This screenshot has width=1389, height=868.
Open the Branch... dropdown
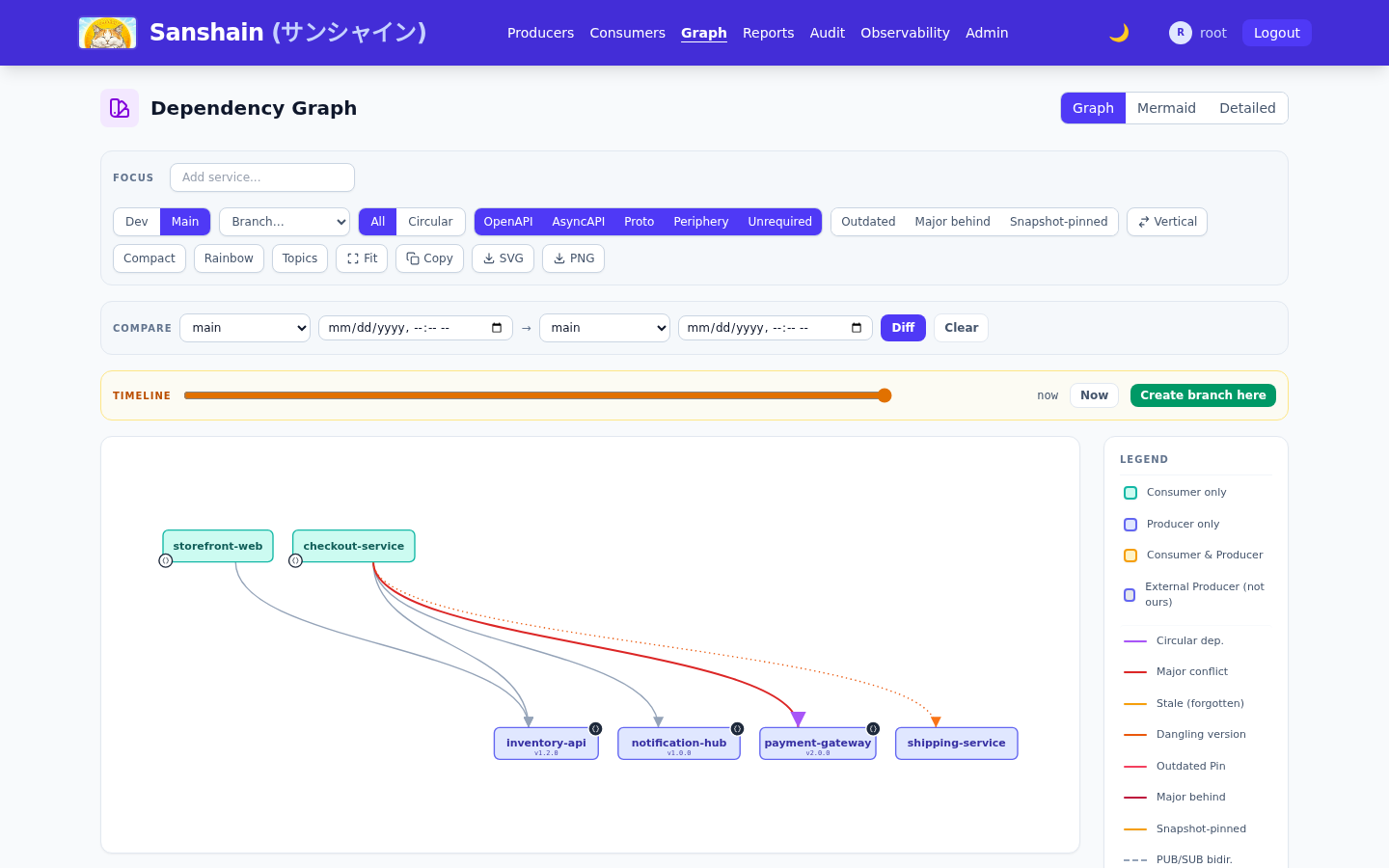(x=285, y=222)
